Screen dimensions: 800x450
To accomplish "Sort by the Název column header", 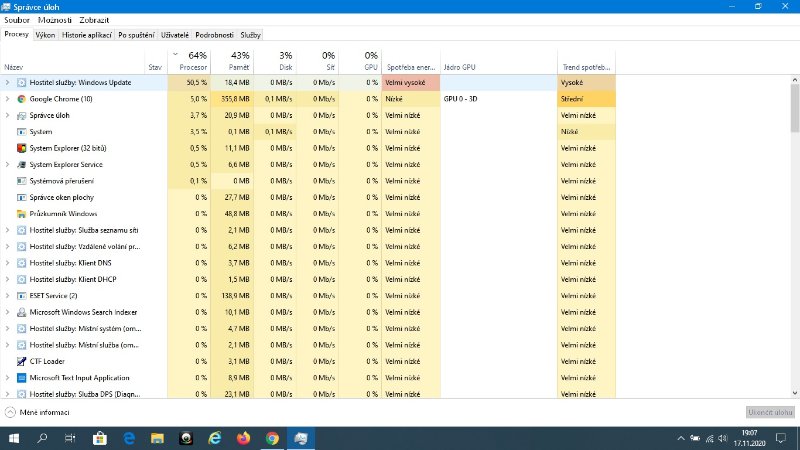I will (72, 61).
